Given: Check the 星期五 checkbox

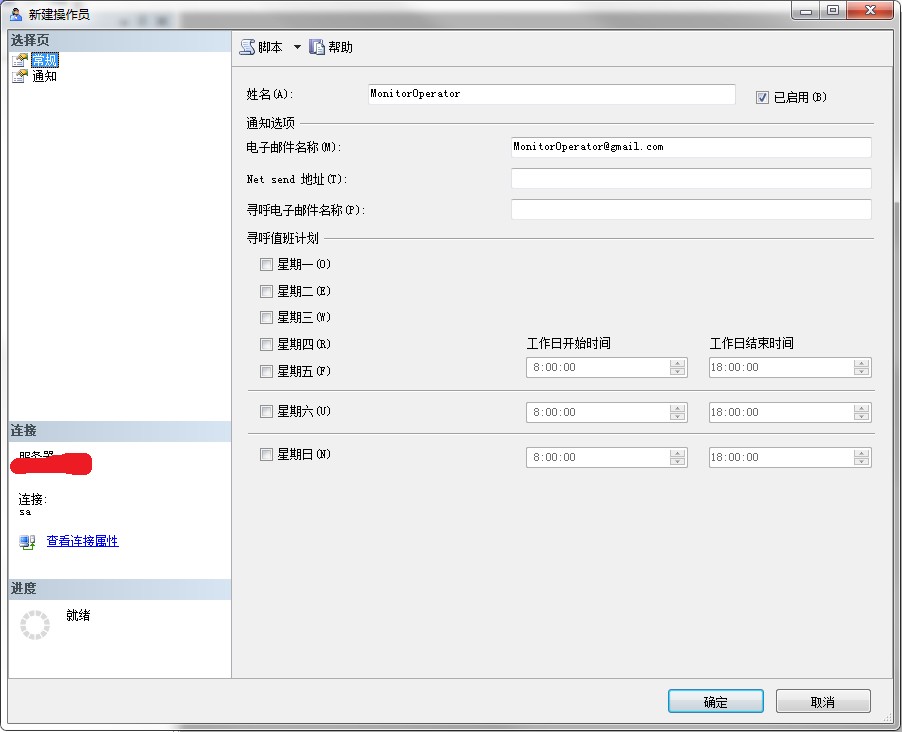Looking at the screenshot, I should (x=266, y=371).
